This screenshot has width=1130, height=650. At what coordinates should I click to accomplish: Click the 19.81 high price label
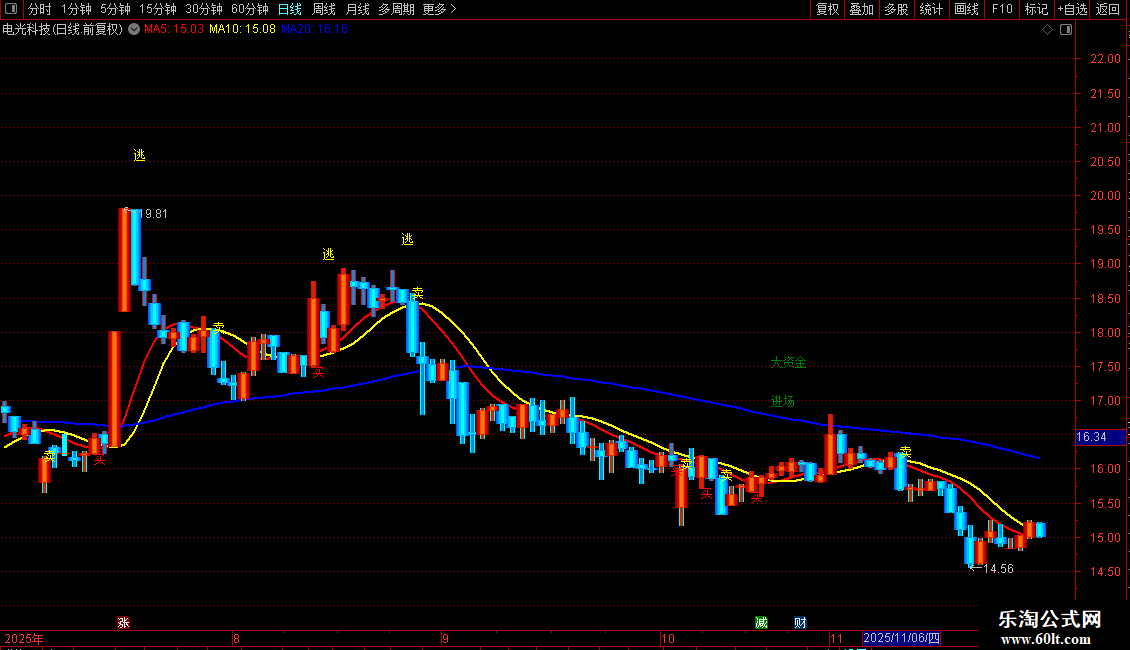coord(152,214)
